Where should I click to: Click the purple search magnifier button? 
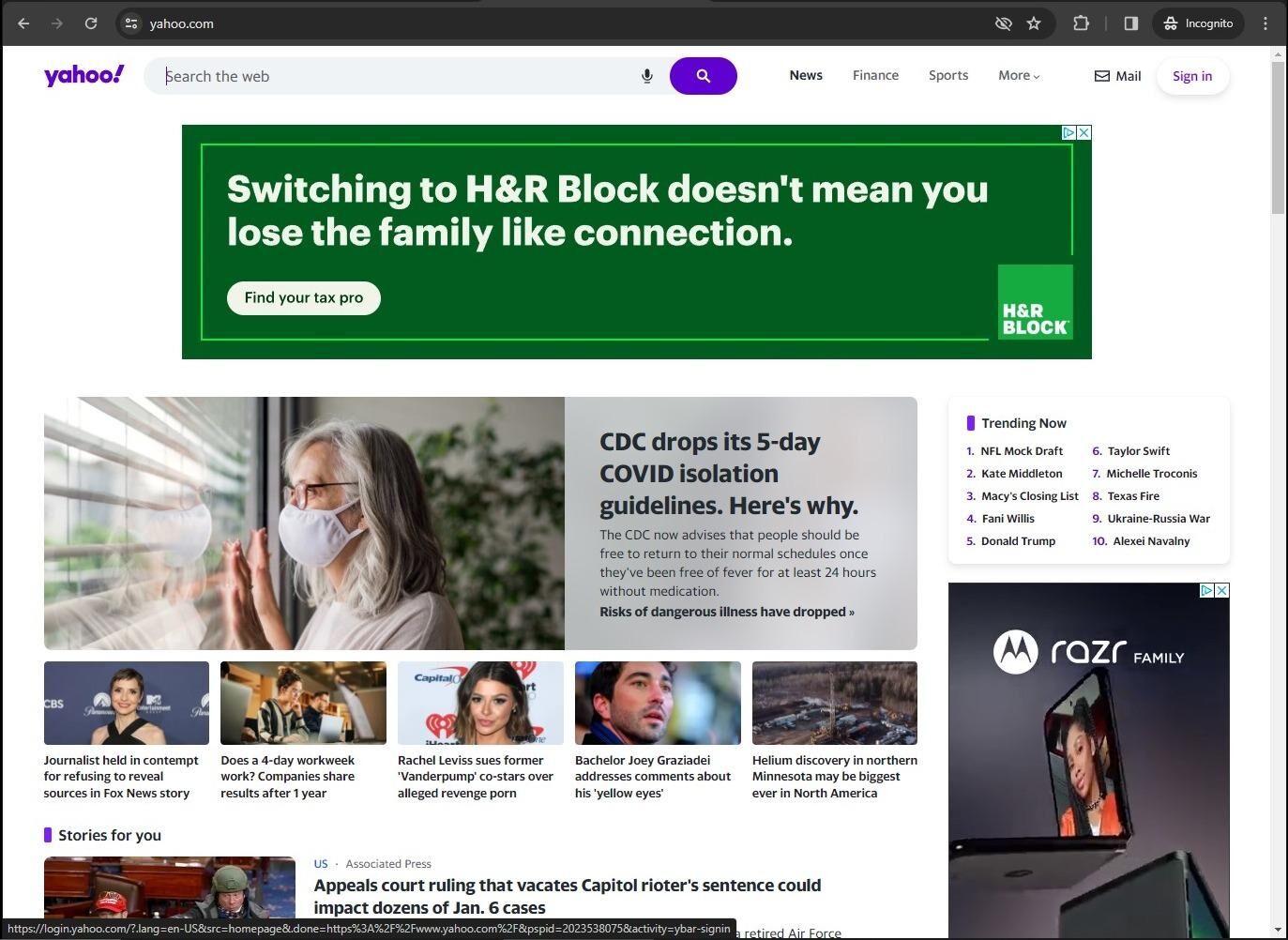tap(704, 76)
